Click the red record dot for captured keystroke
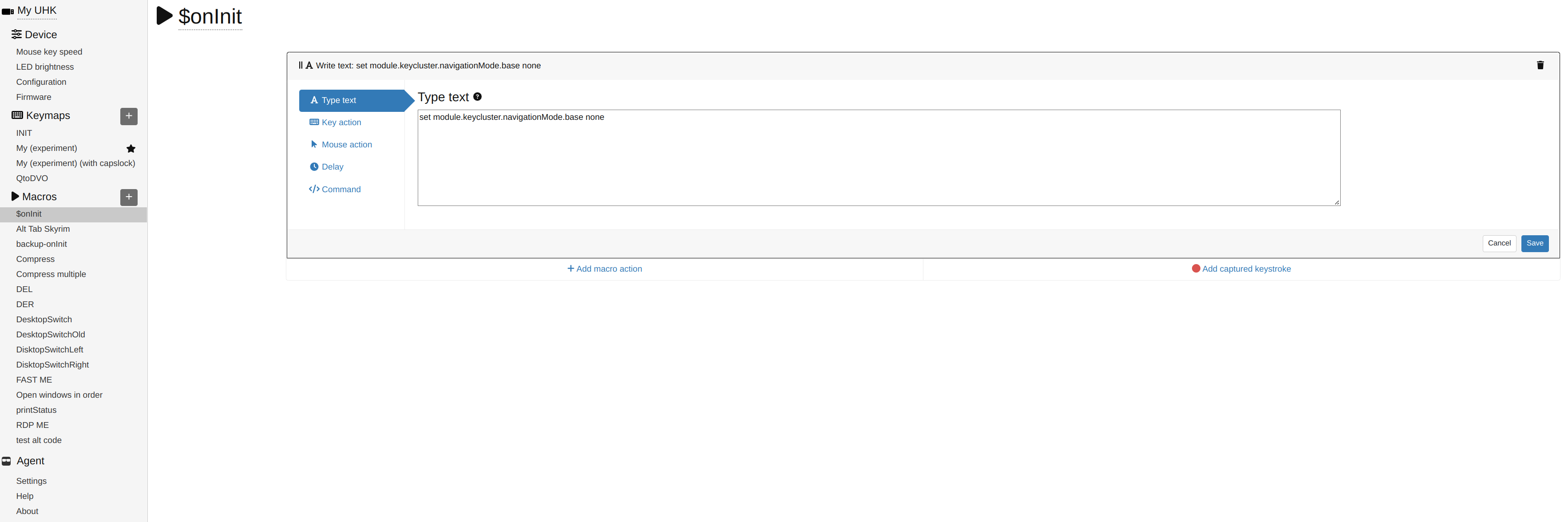Viewport: 1568px width, 522px height. tap(1196, 268)
